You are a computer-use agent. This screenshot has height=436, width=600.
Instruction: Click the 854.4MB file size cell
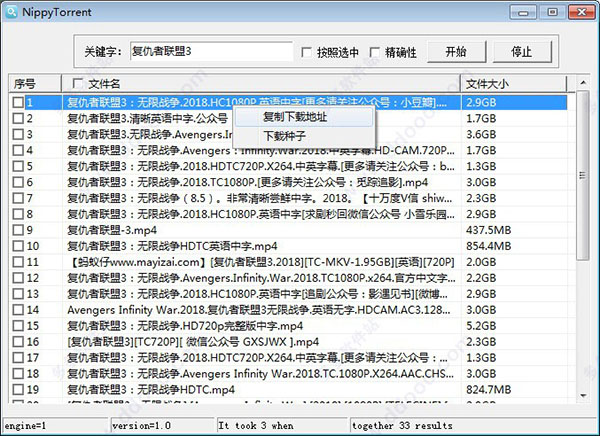(x=489, y=246)
